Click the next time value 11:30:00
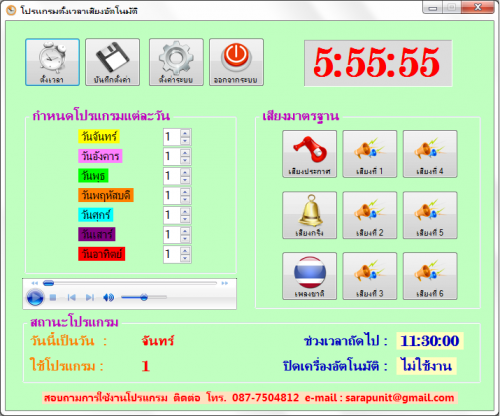This screenshot has height=416, width=500. coord(430,341)
